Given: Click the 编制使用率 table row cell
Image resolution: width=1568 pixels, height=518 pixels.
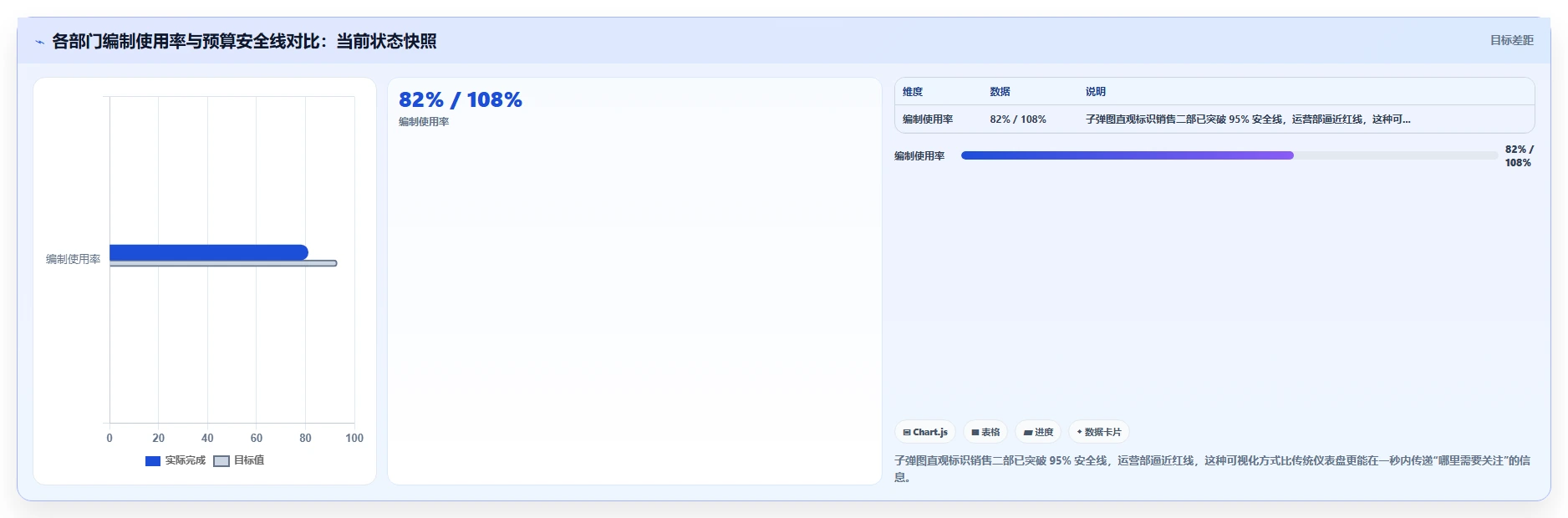Looking at the screenshot, I should 928,119.
